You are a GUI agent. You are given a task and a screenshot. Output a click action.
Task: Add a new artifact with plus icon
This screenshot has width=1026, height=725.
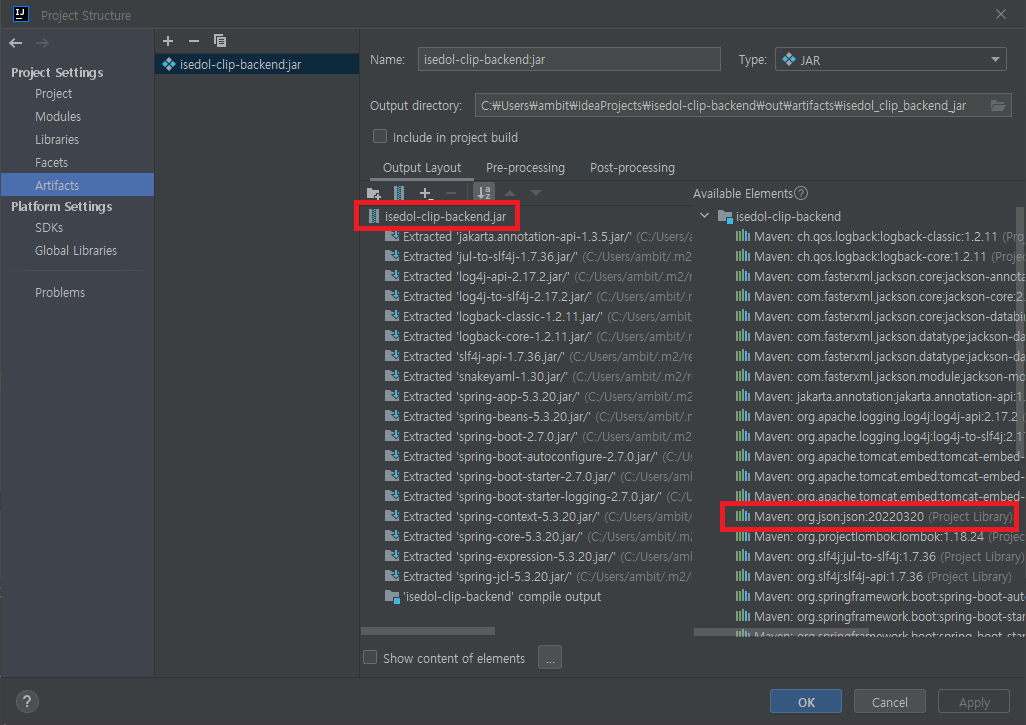(x=168, y=41)
